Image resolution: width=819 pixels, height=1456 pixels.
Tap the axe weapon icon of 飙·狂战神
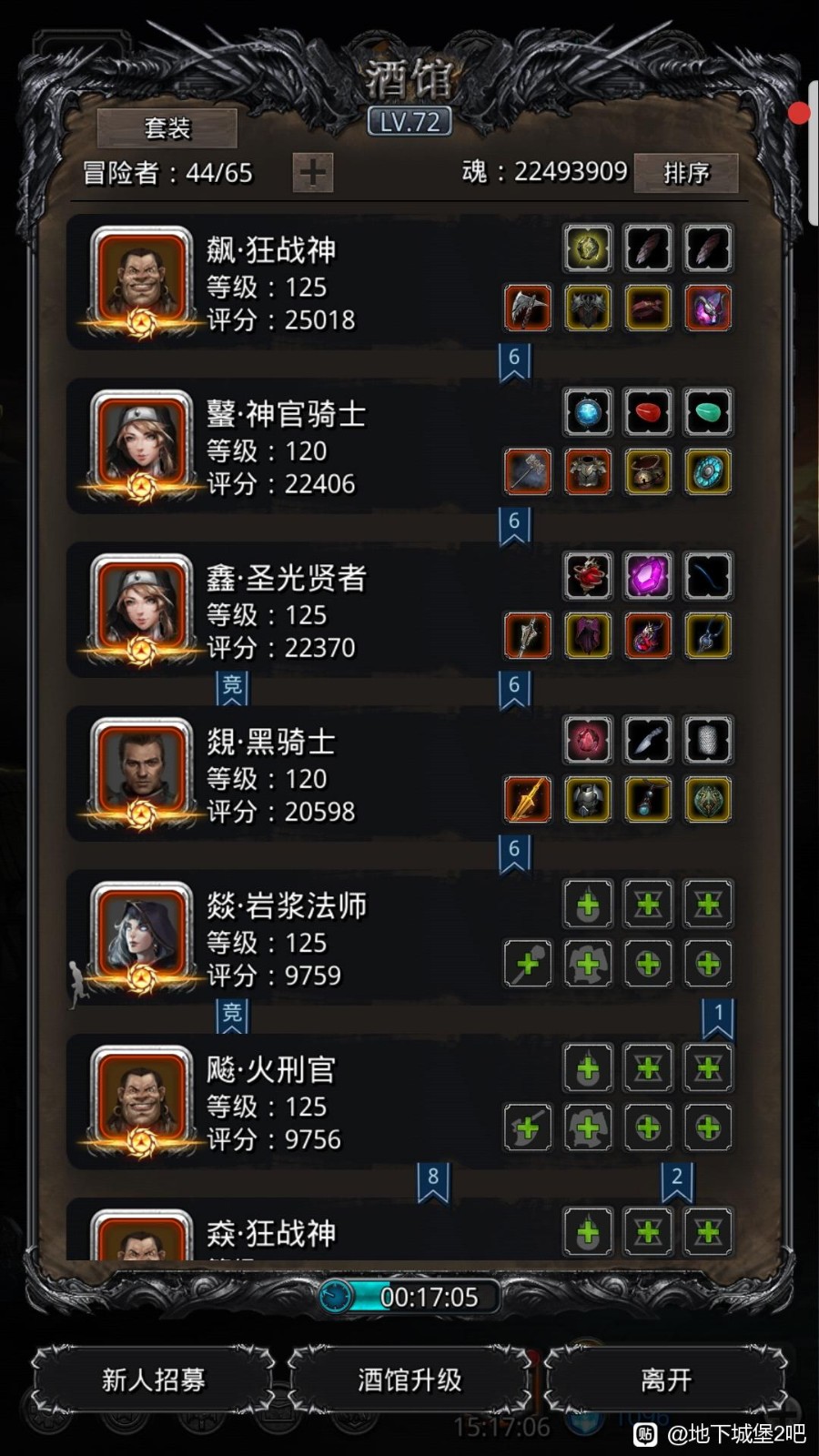pyautogui.click(x=528, y=308)
